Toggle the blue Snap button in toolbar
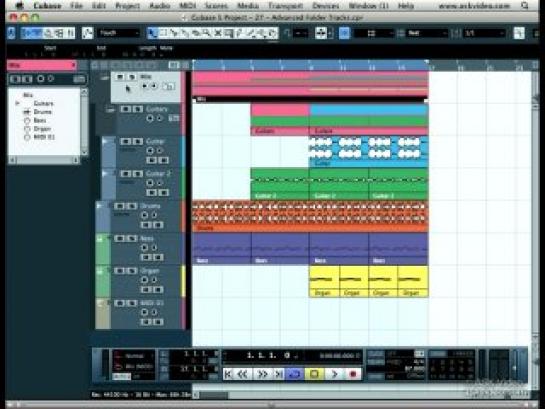 pos(344,33)
